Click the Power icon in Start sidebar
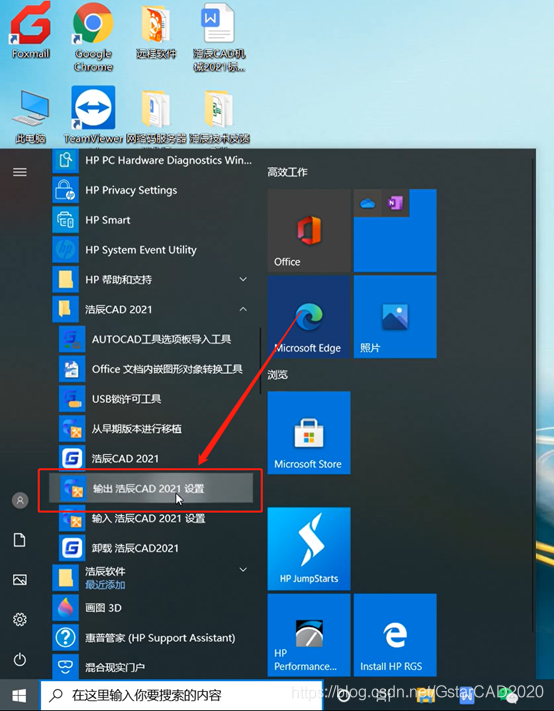554x711 pixels. [19, 659]
